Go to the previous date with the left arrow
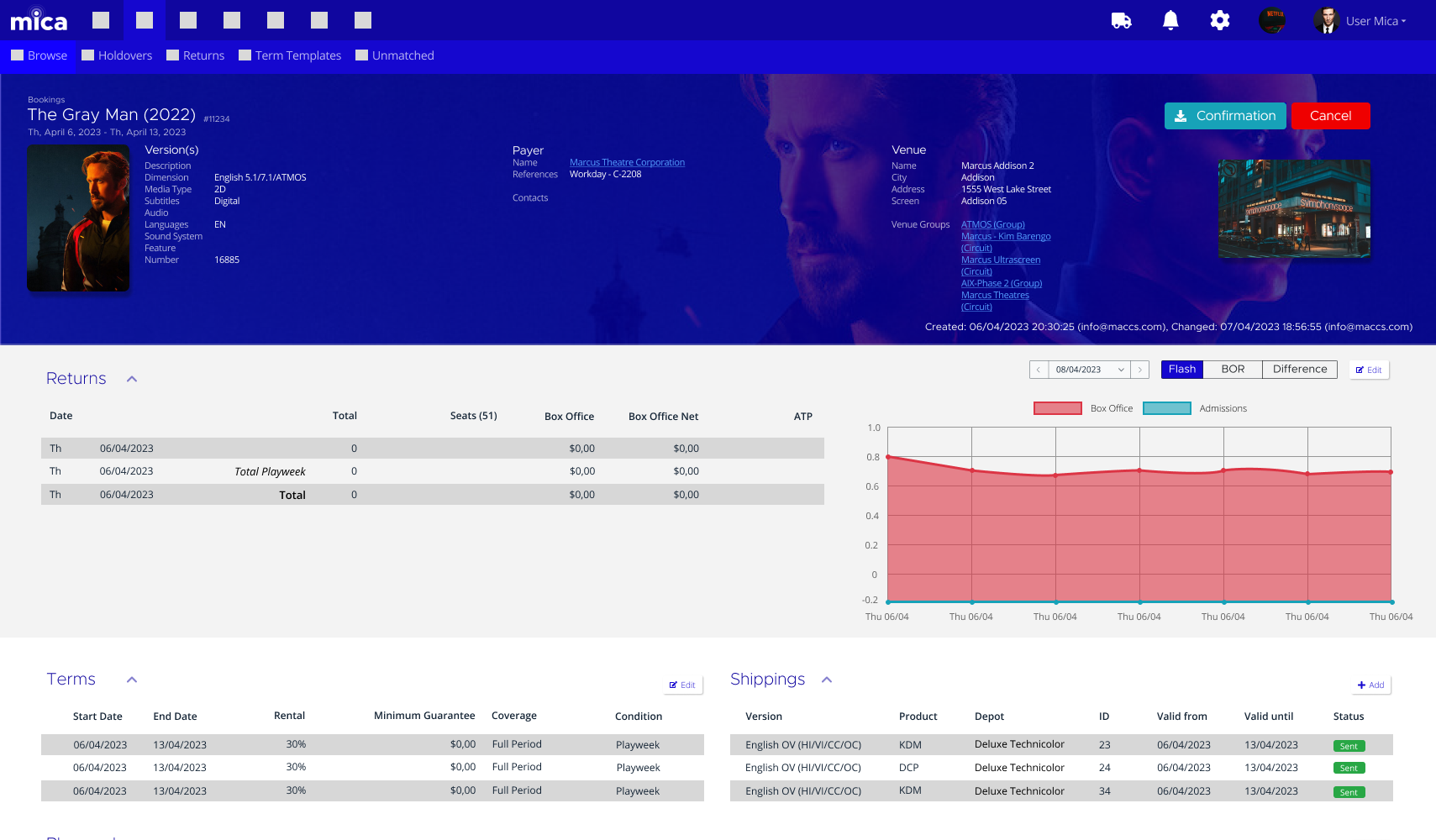Viewport: 1436px width, 840px height. click(x=1039, y=370)
